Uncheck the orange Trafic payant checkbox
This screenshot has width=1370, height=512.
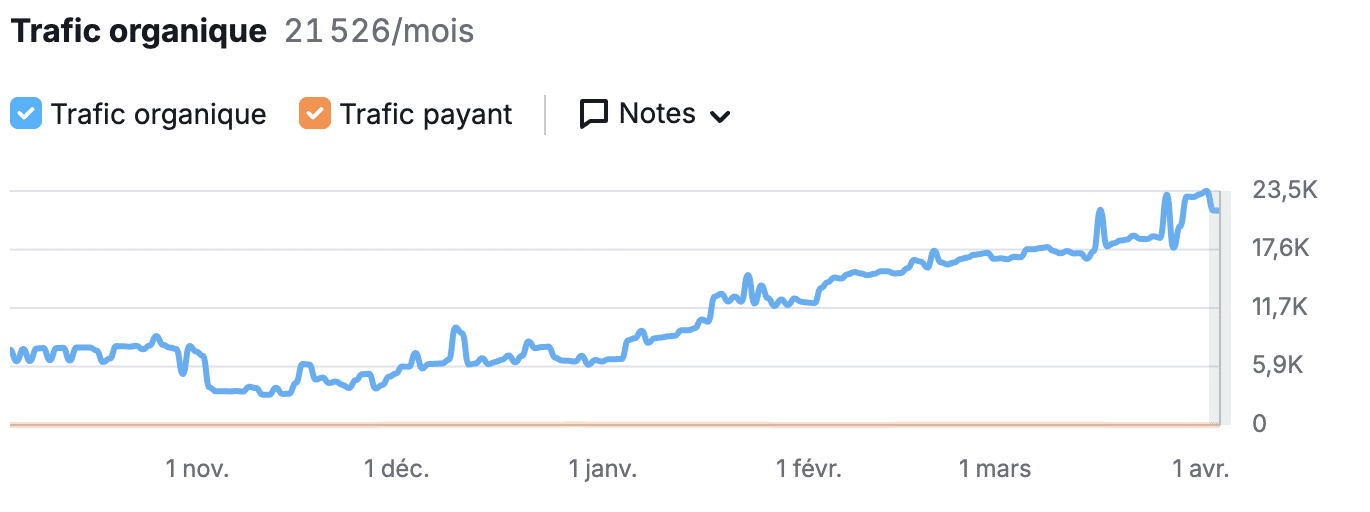click(x=314, y=114)
